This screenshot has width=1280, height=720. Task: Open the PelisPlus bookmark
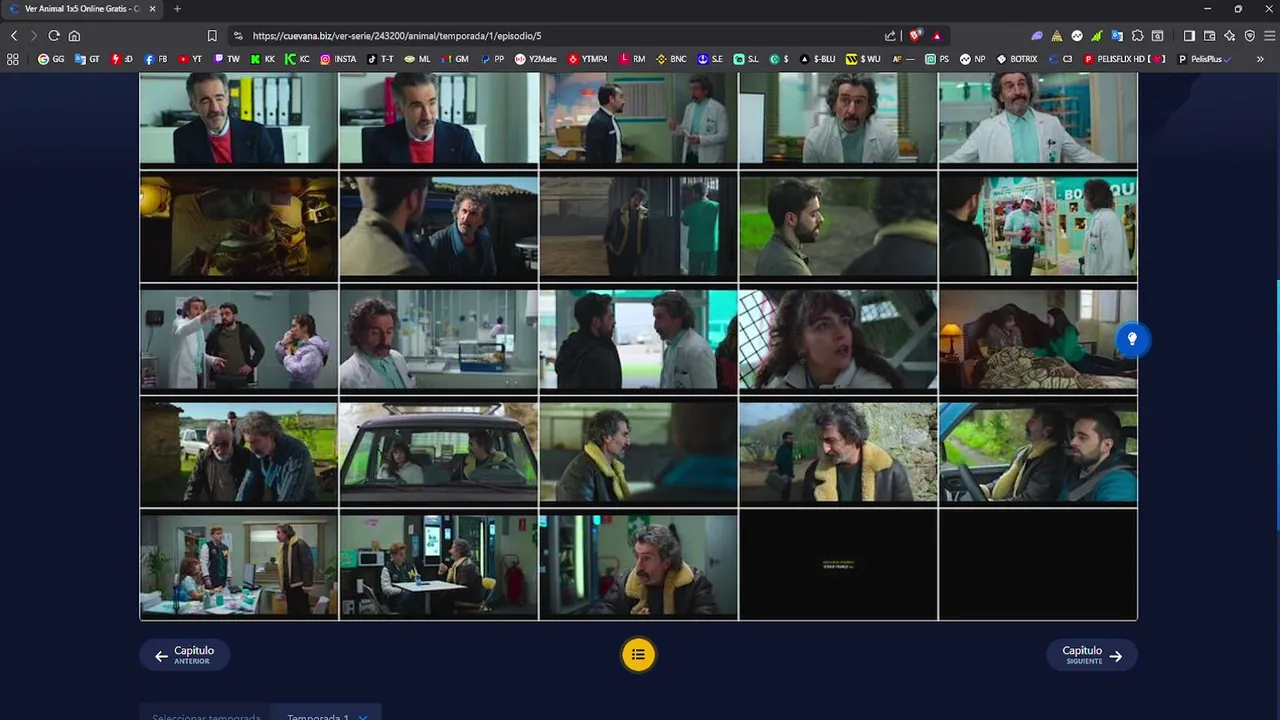coord(1205,59)
